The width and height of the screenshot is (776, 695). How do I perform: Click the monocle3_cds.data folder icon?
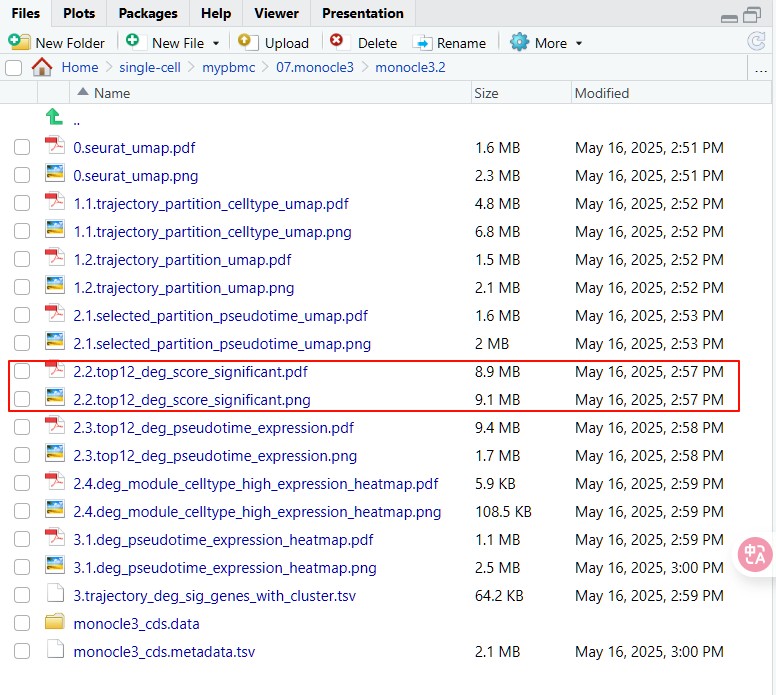coord(54,622)
